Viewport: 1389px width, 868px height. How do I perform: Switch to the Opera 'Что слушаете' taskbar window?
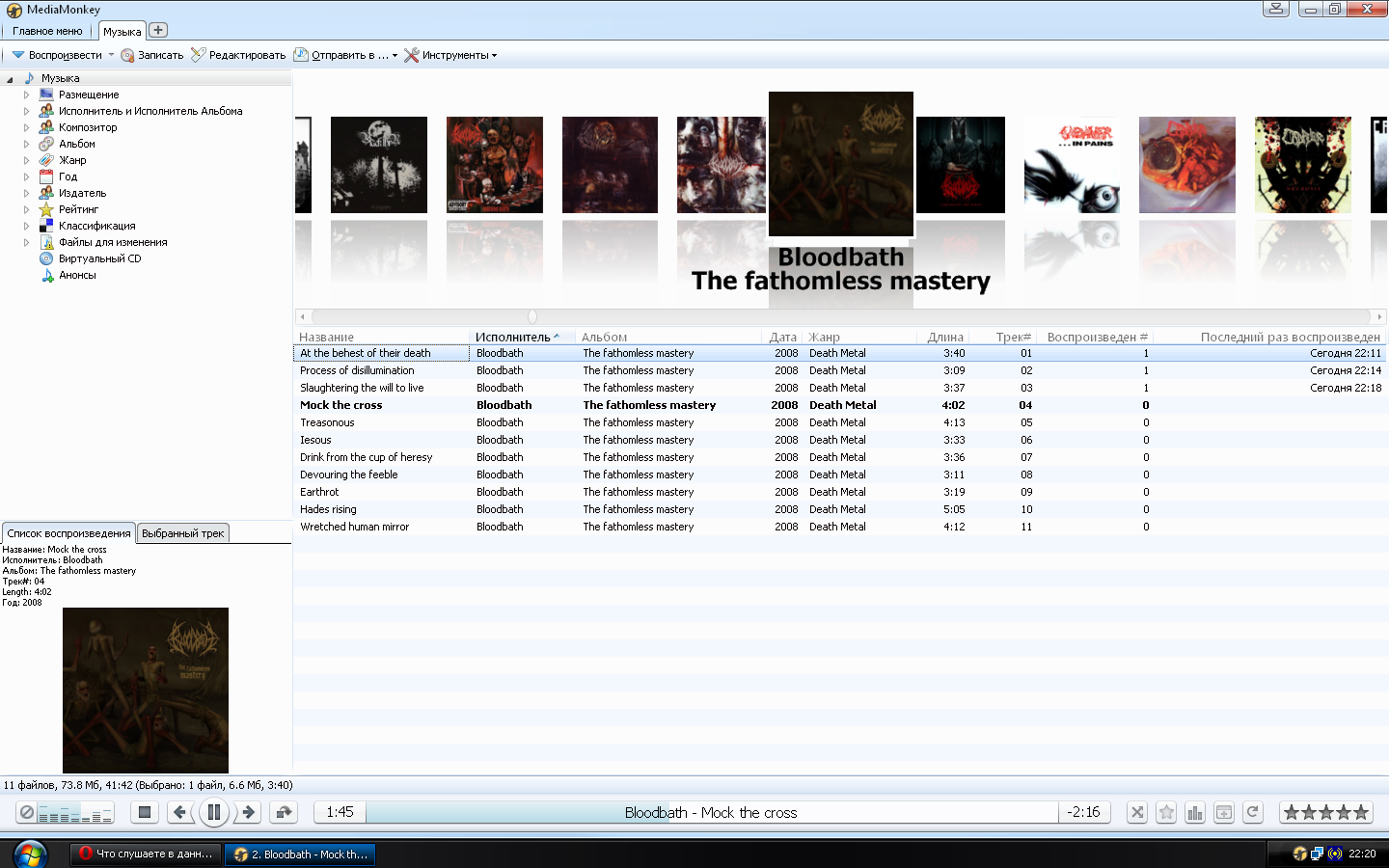[x=147, y=854]
